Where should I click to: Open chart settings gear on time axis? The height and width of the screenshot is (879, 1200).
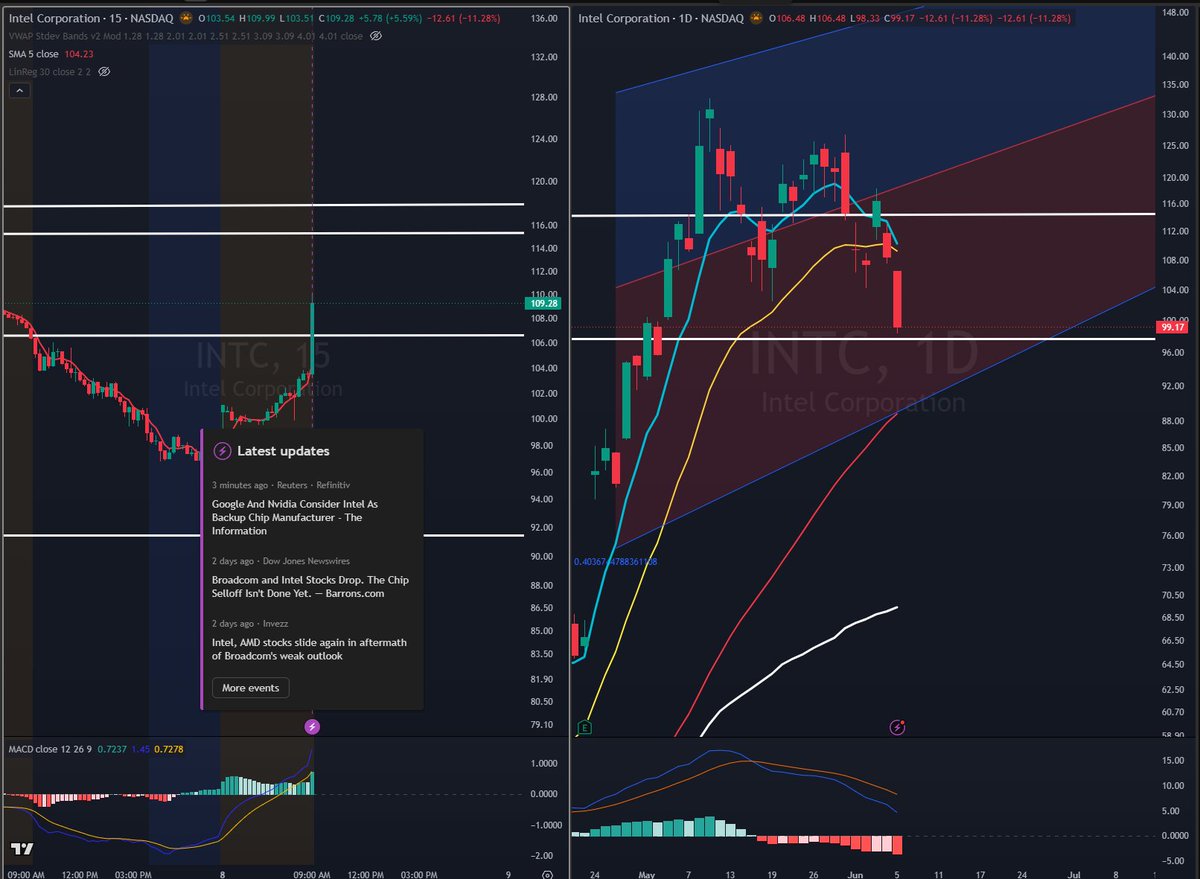point(547,873)
